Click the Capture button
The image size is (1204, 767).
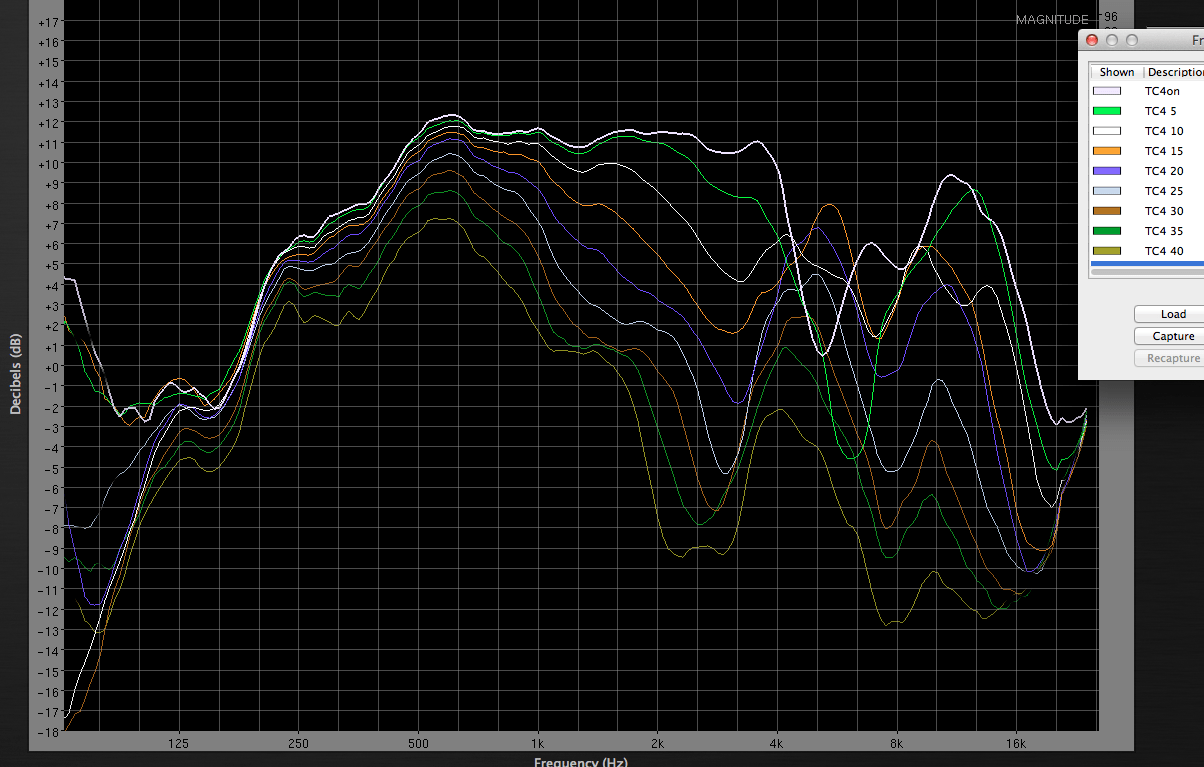tap(1169, 336)
